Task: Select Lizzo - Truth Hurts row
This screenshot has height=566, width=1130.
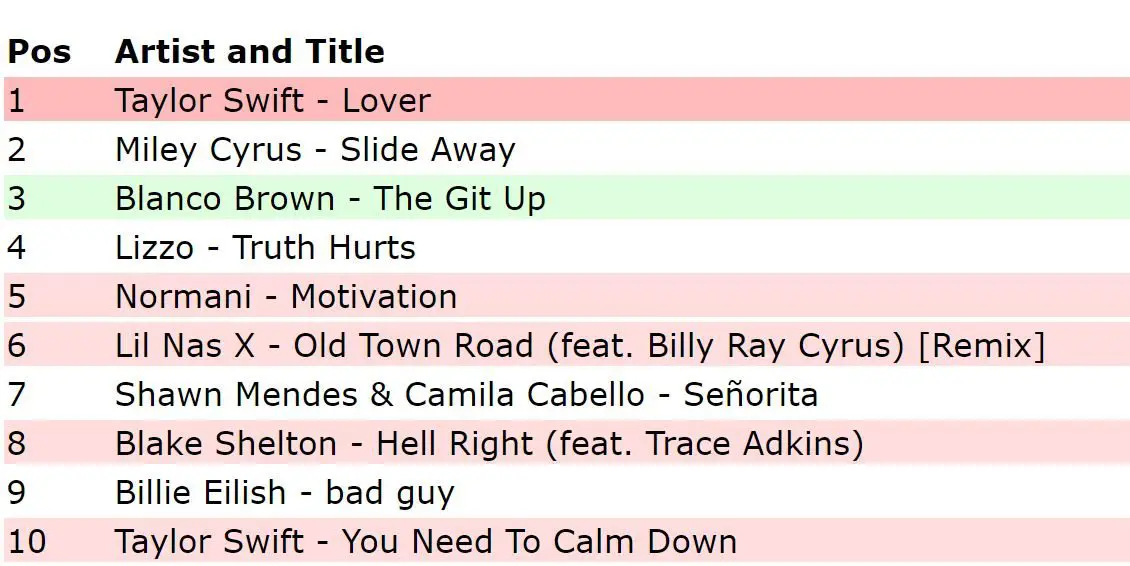Action: coord(265,248)
